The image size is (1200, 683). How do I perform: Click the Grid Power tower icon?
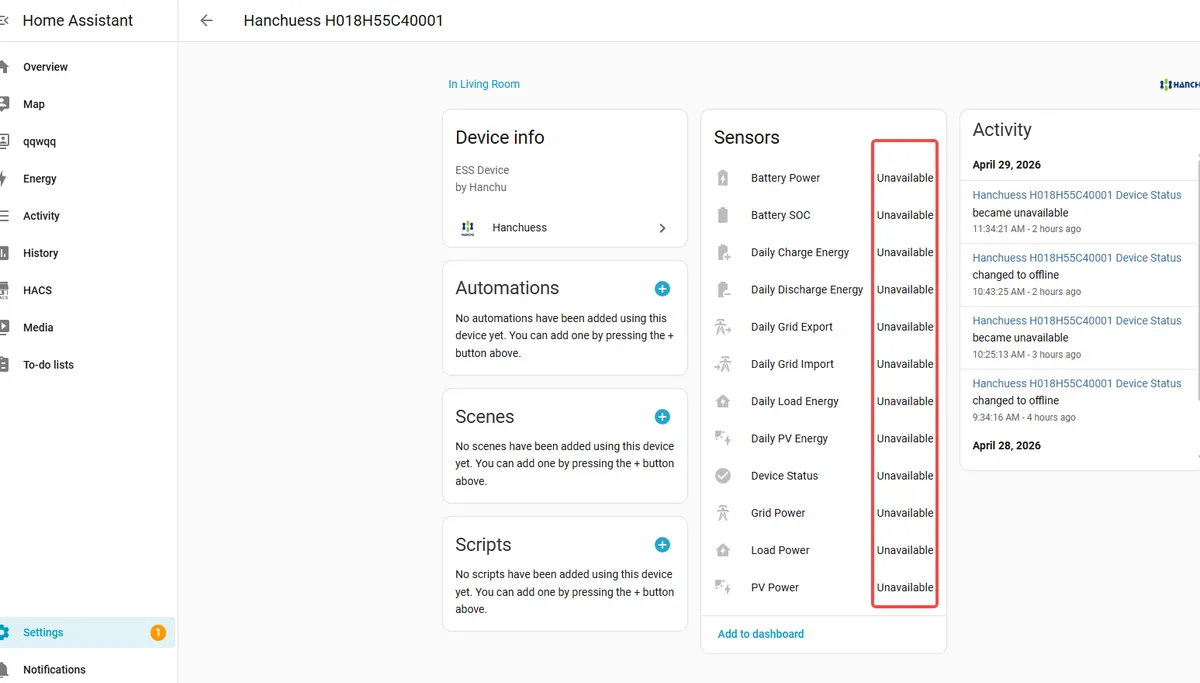(723, 513)
